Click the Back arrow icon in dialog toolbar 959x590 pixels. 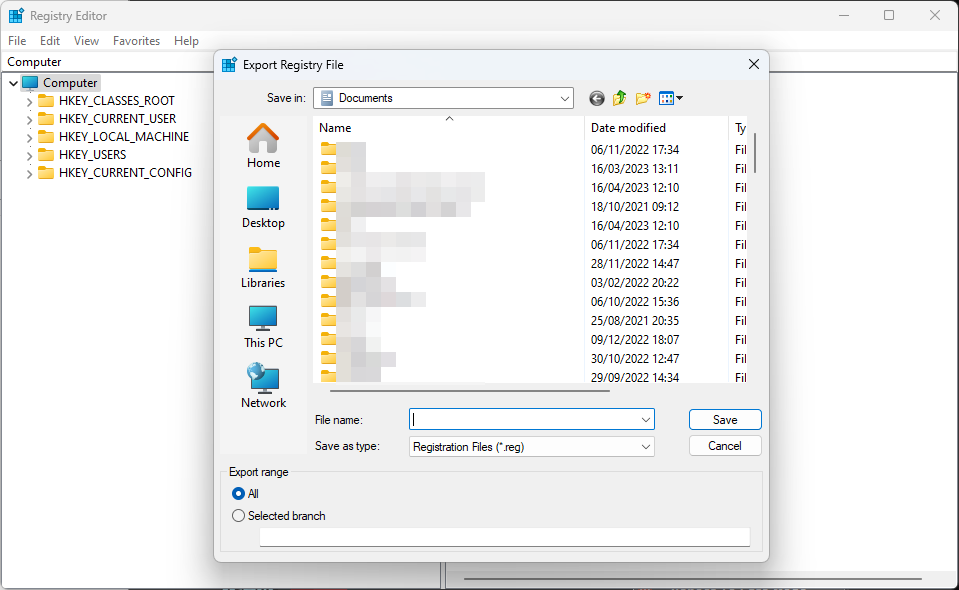(x=597, y=98)
